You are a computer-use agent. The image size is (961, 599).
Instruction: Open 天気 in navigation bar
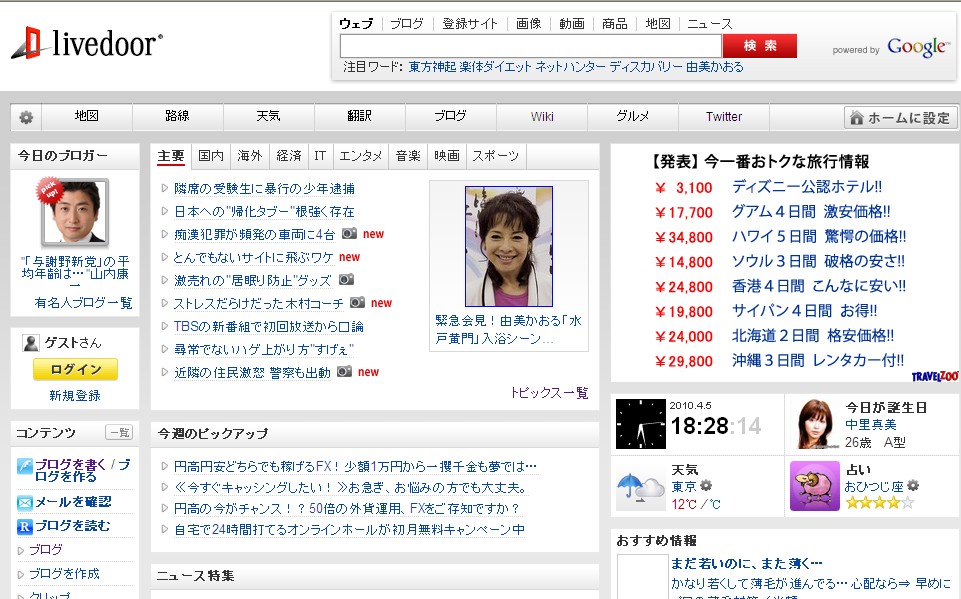(268, 116)
